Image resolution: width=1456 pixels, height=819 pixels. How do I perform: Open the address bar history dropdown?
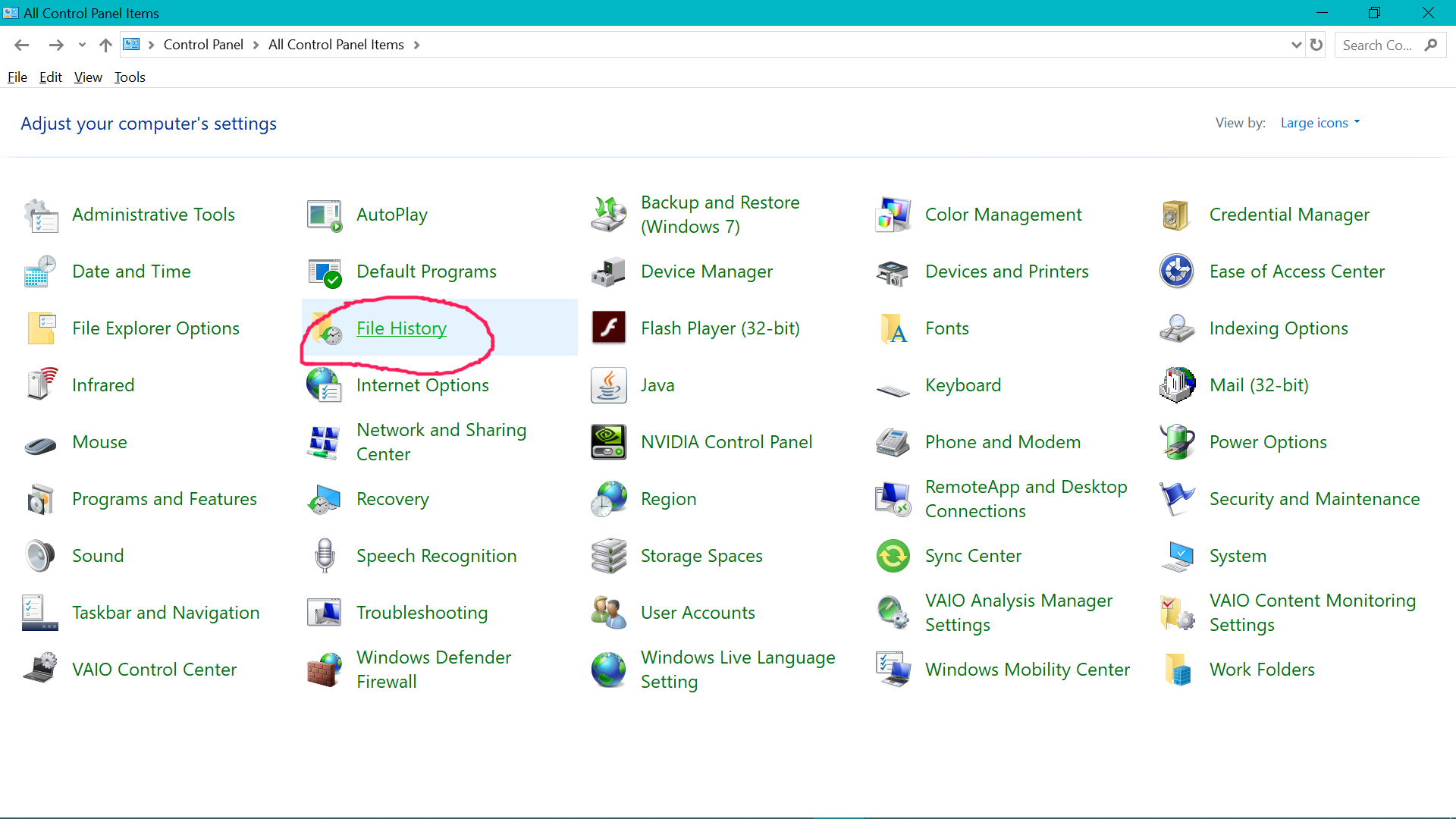(1296, 45)
